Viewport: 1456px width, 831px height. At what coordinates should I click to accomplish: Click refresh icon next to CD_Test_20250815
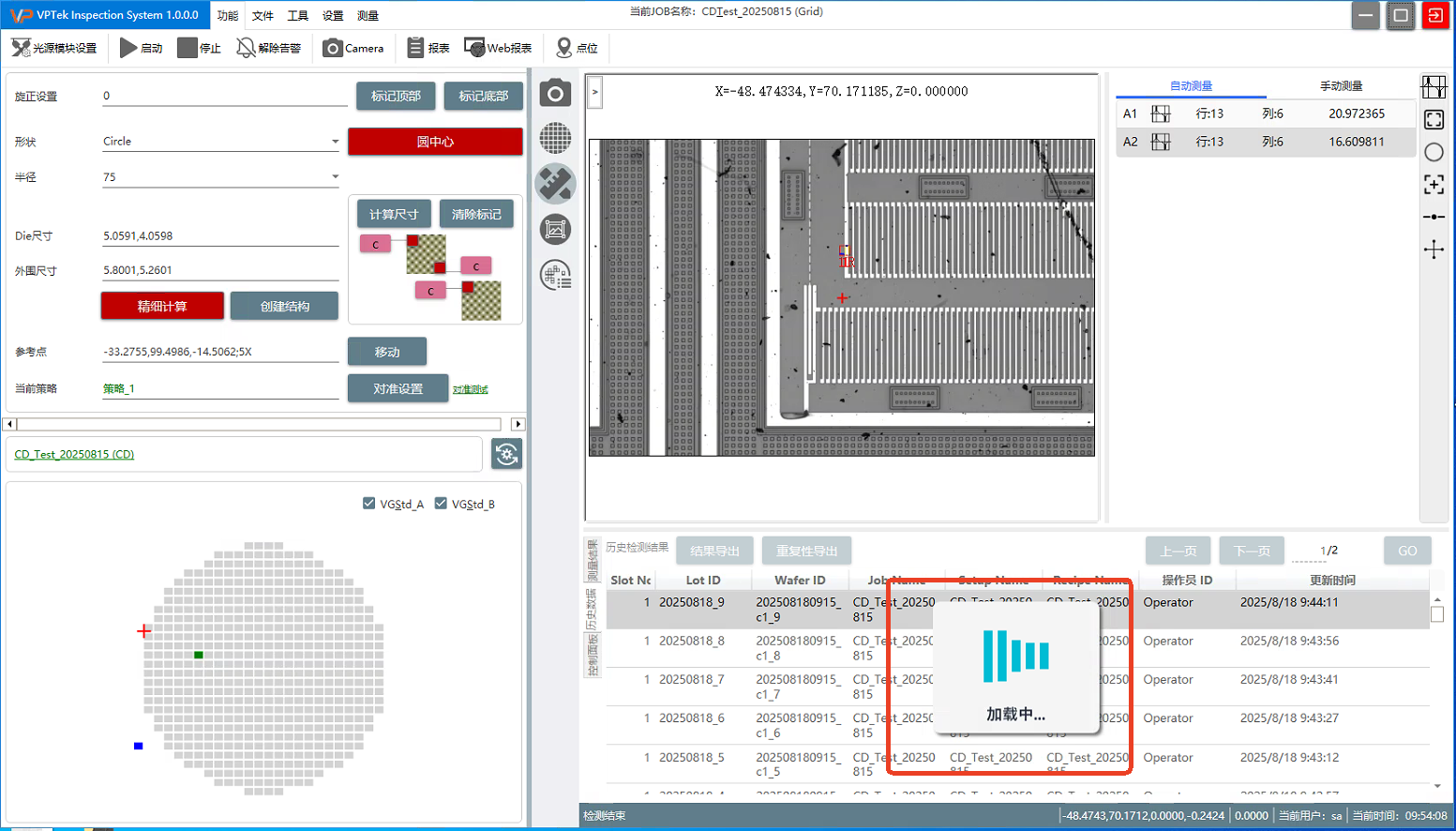(506, 455)
